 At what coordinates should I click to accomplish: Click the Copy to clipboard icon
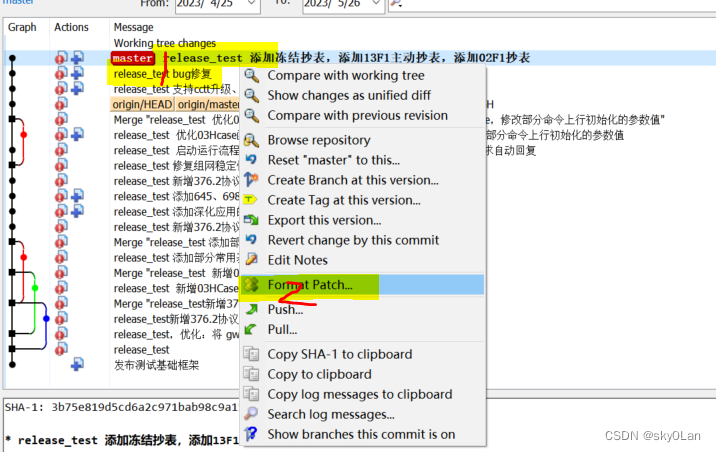pos(252,374)
